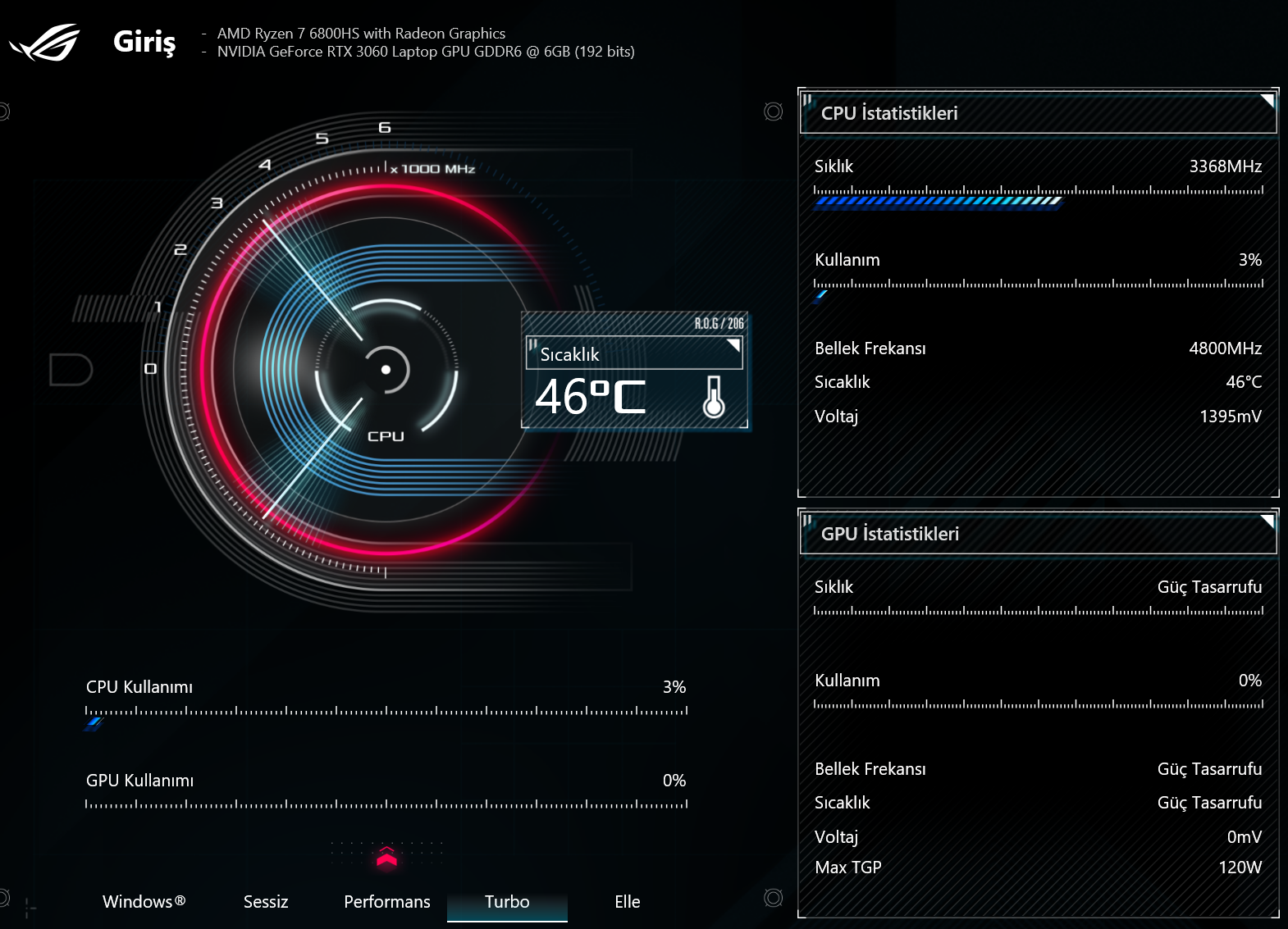Select the Turbo mode tab
1288x929 pixels.
click(507, 902)
